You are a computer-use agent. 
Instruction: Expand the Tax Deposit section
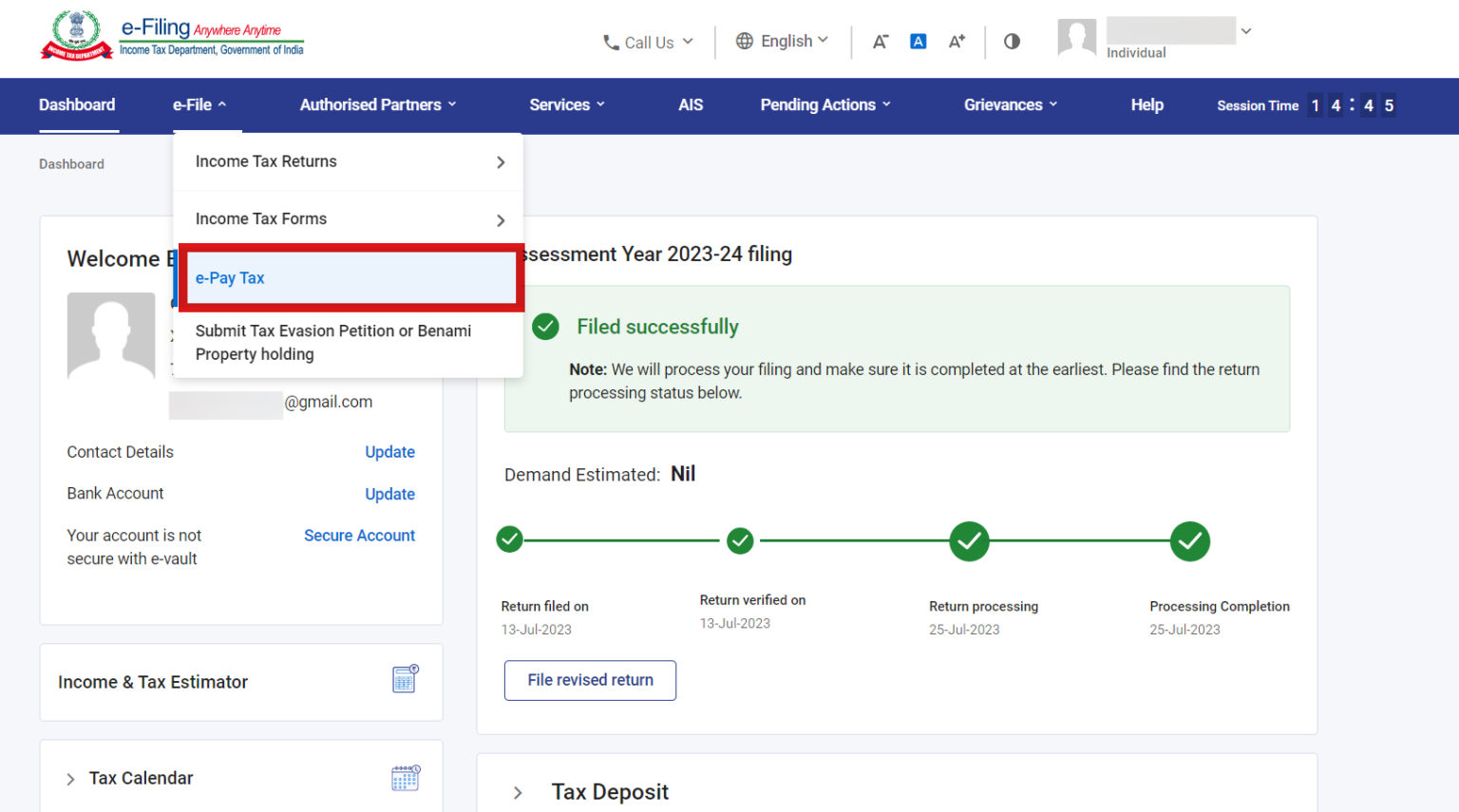(x=518, y=792)
